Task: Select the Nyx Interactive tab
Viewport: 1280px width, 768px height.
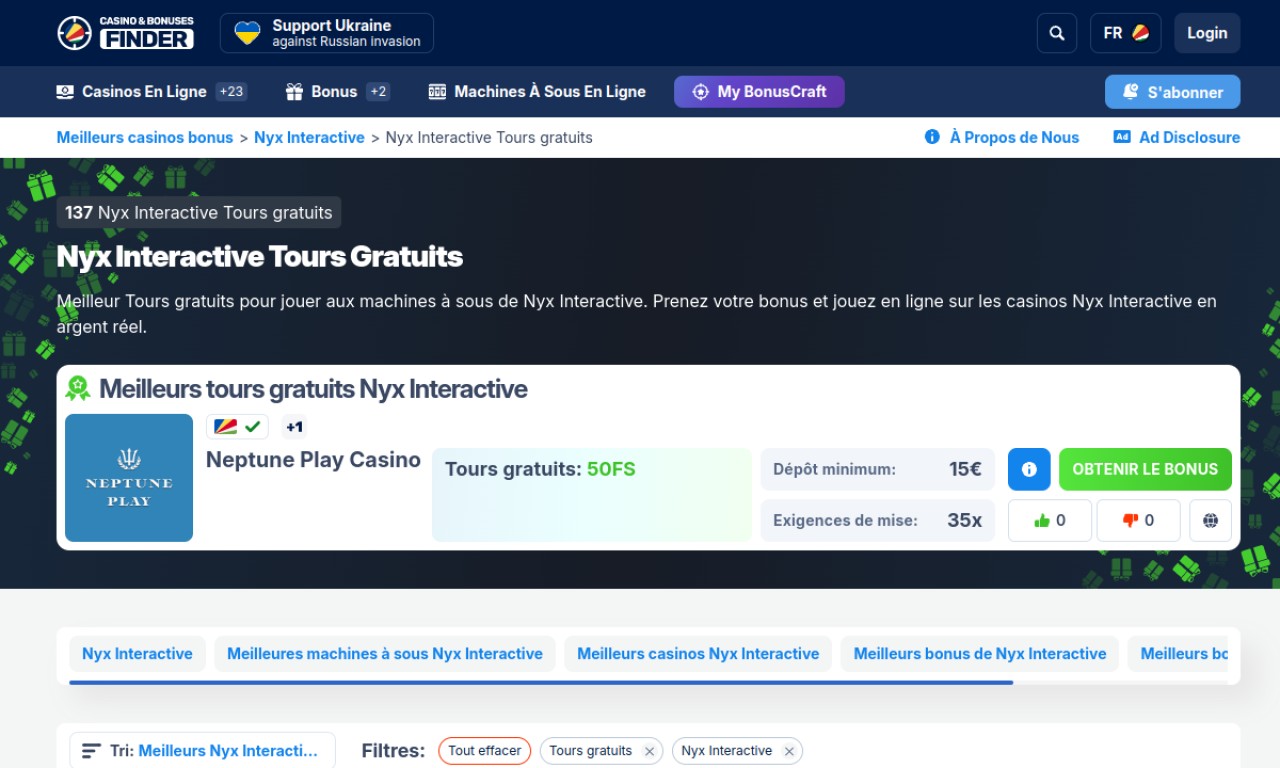Action: point(137,654)
